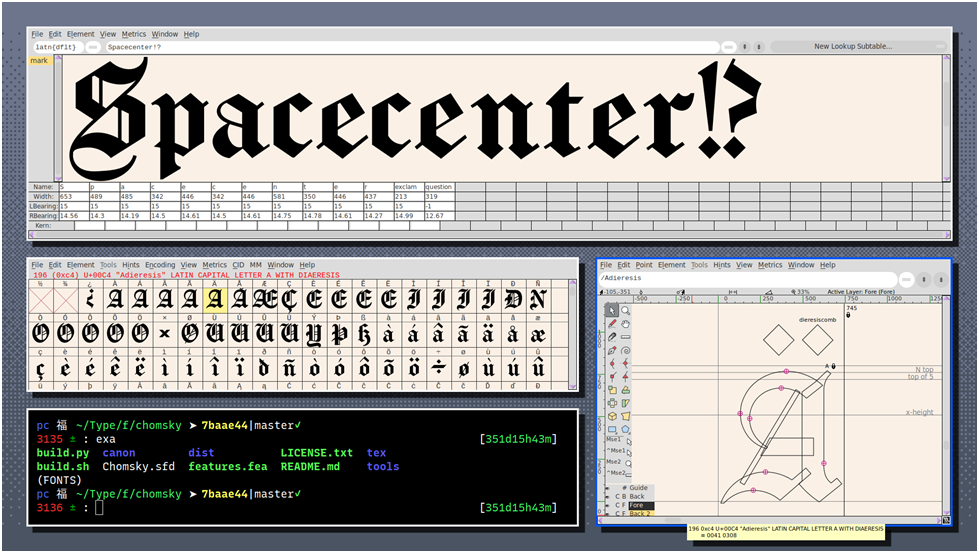979x553 pixels.
Task: Open dropdown beside /Adieresis field
Action: (907, 279)
